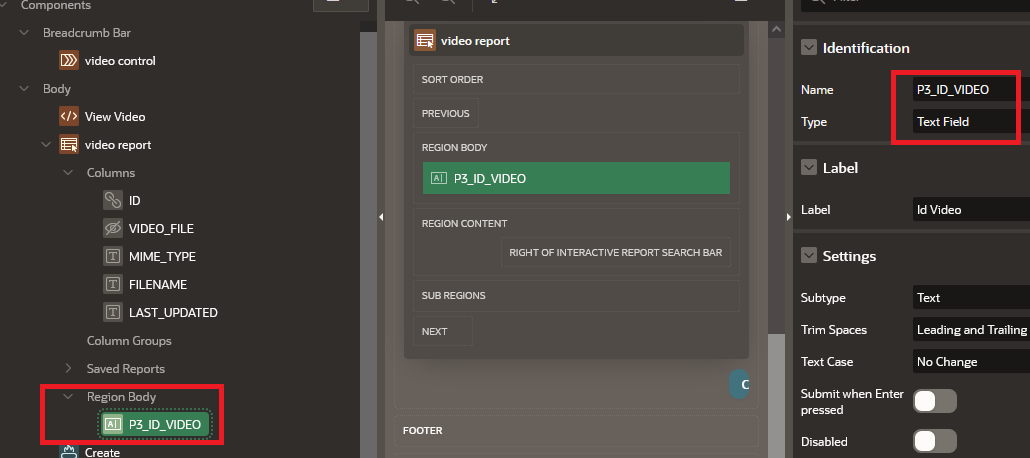
Task: Toggle the Disabled switch
Action: (935, 441)
